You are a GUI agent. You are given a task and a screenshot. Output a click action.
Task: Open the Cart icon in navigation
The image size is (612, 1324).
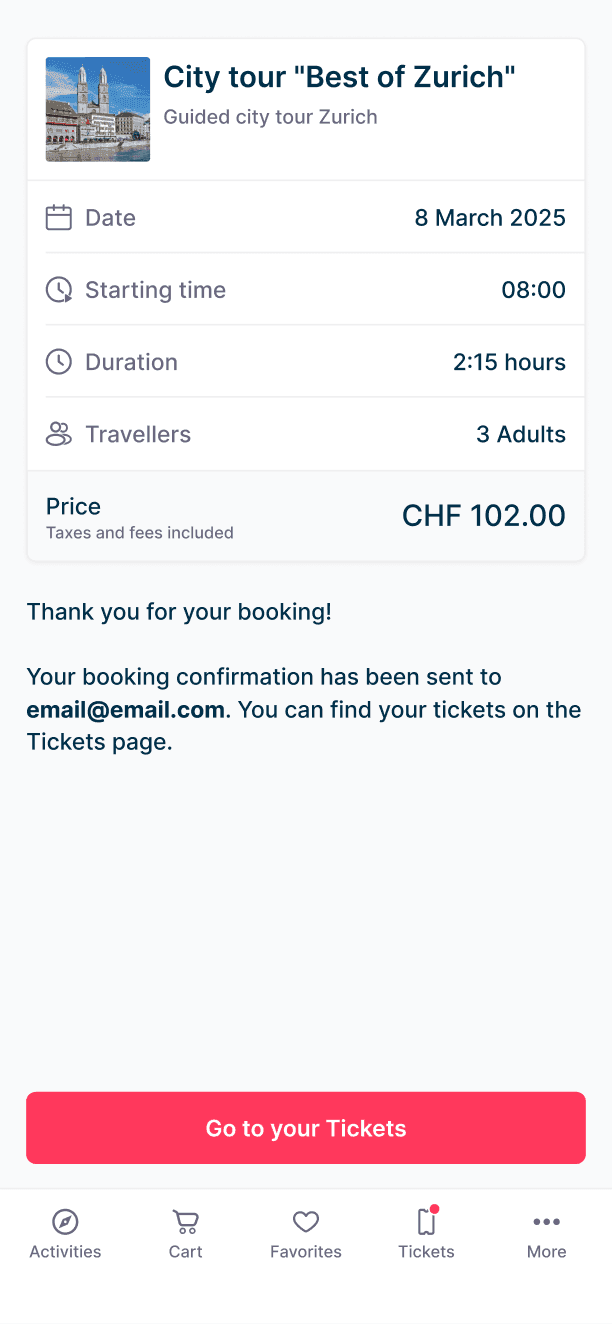tap(186, 1222)
